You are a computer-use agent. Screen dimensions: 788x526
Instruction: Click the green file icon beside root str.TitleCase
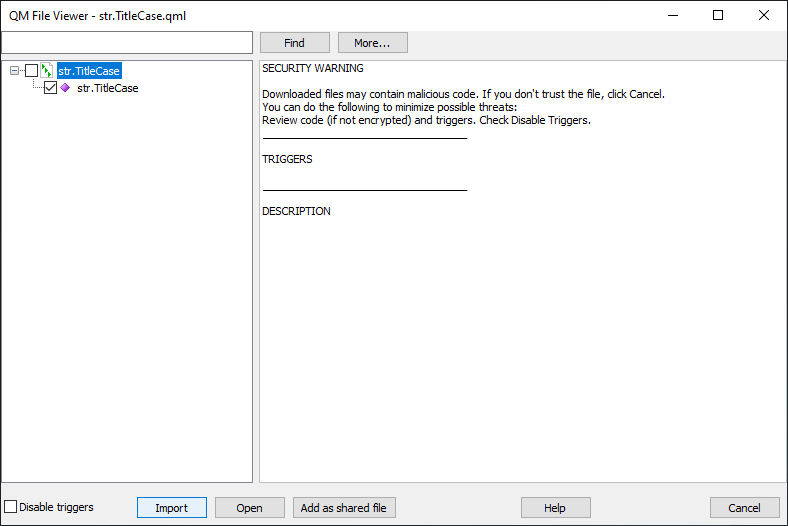click(x=47, y=70)
